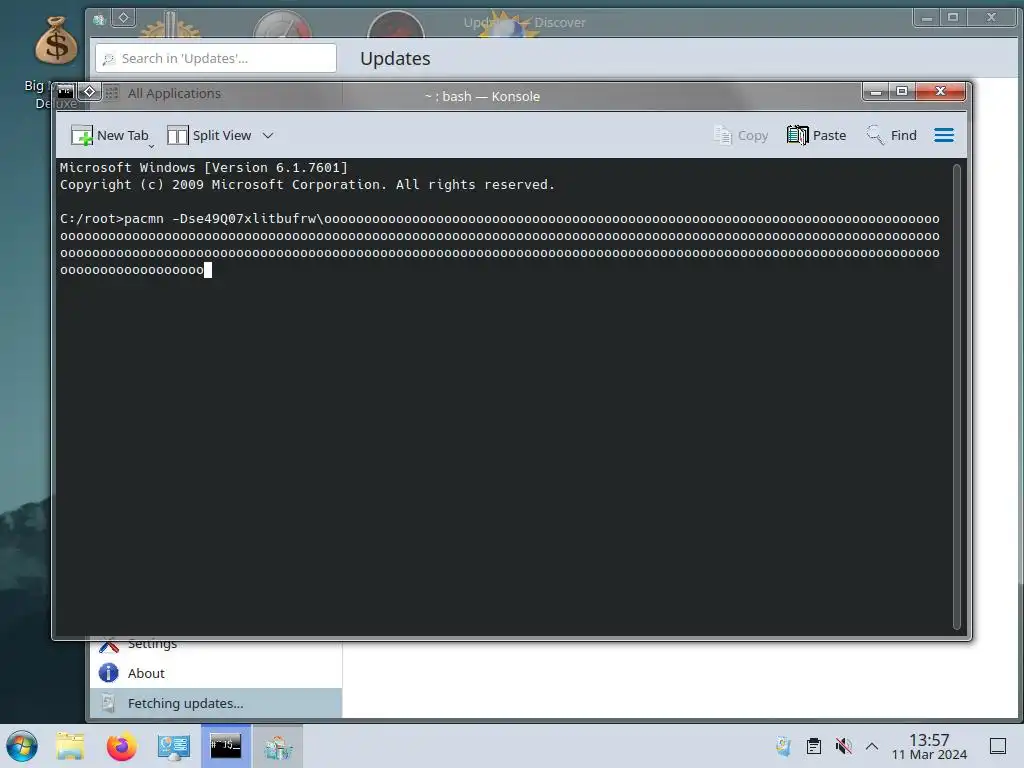The width and height of the screenshot is (1024, 768).
Task: Open the Start menu orb
Action: [22, 746]
